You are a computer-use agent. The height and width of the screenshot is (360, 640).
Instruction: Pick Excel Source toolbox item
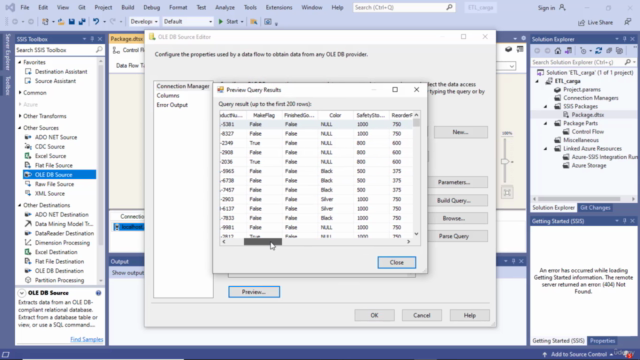click(50, 156)
